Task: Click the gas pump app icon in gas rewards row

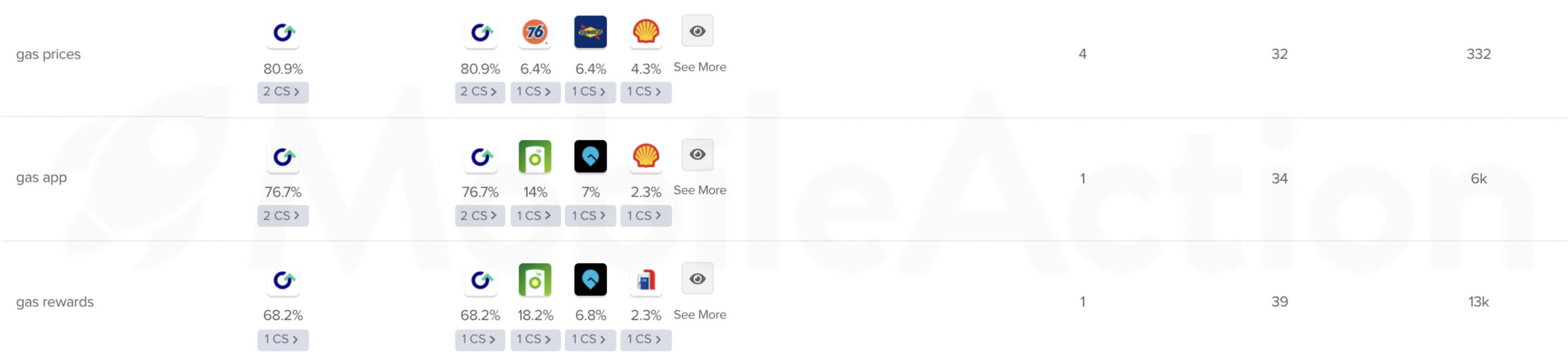Action: tap(646, 280)
